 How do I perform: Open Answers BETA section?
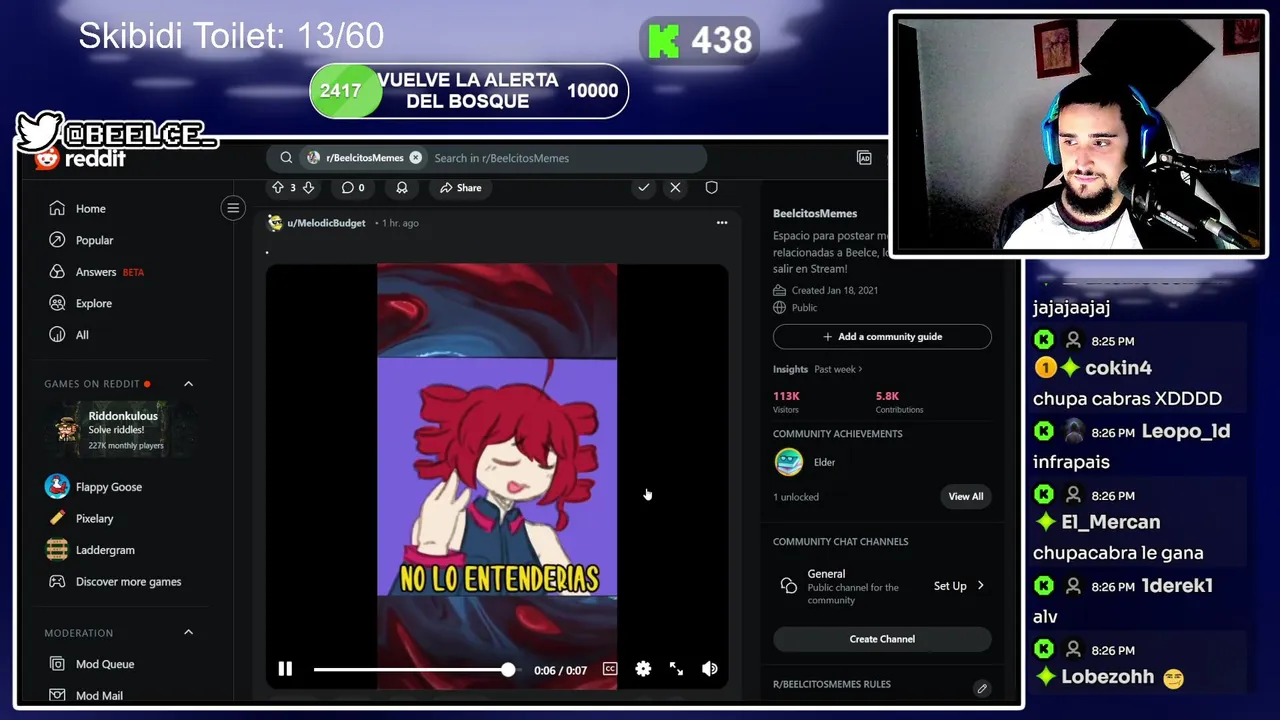coord(96,272)
